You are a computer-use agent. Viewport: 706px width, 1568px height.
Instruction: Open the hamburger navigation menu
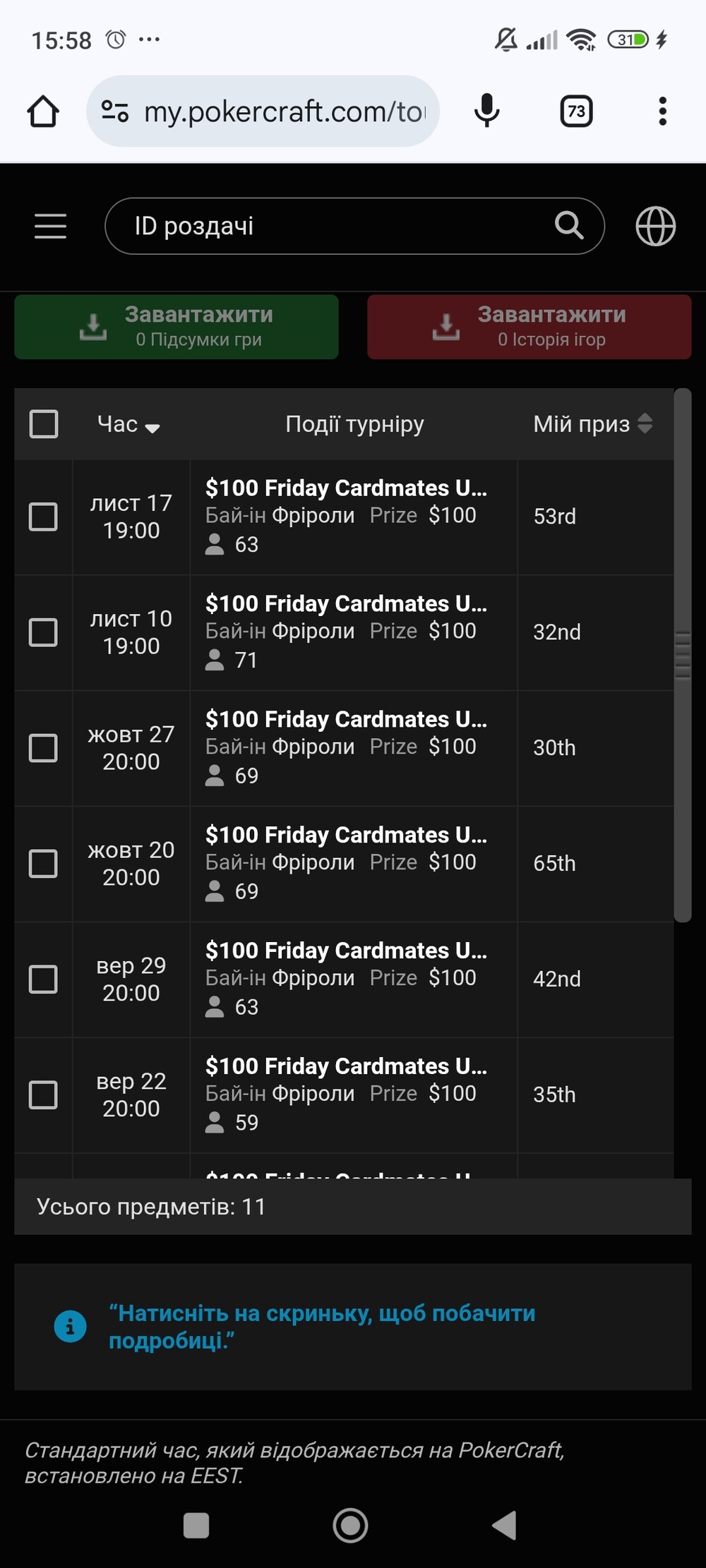point(50,227)
